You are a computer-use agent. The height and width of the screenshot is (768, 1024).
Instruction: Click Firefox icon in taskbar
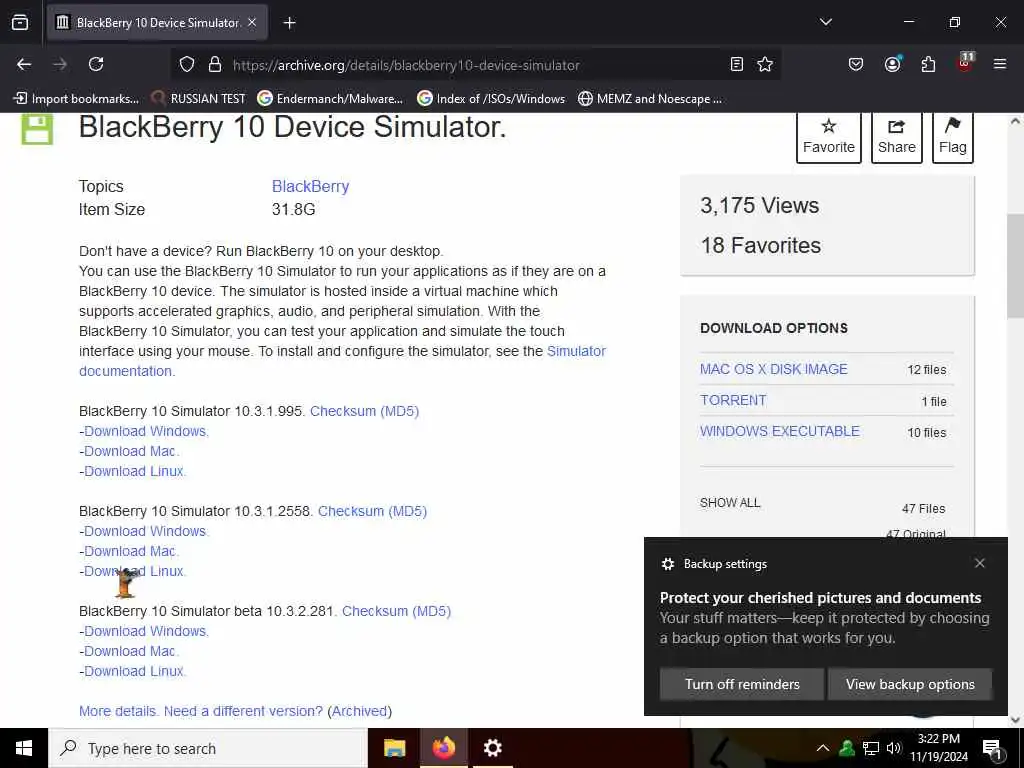443,748
